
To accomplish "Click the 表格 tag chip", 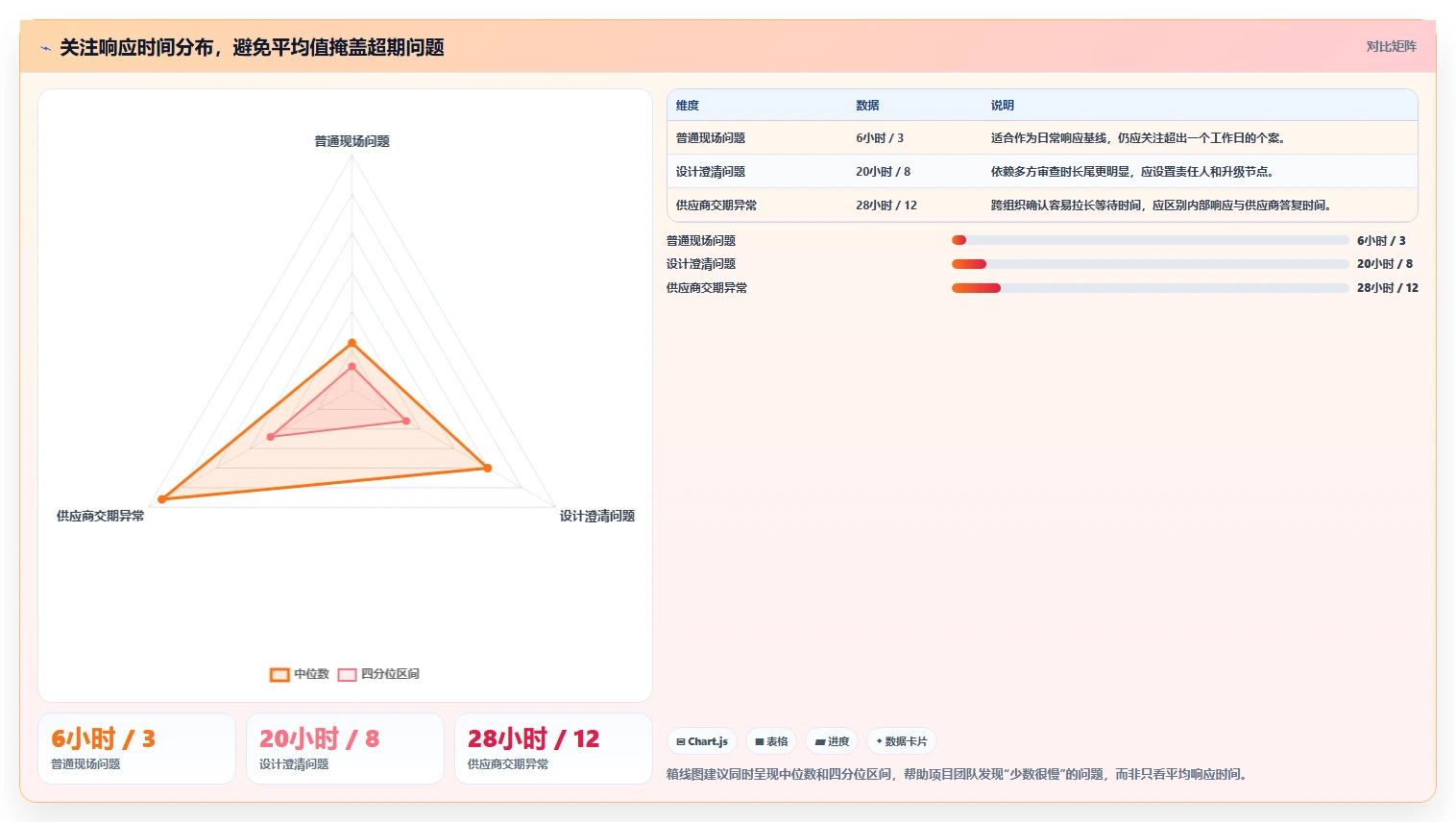I will point(771,741).
